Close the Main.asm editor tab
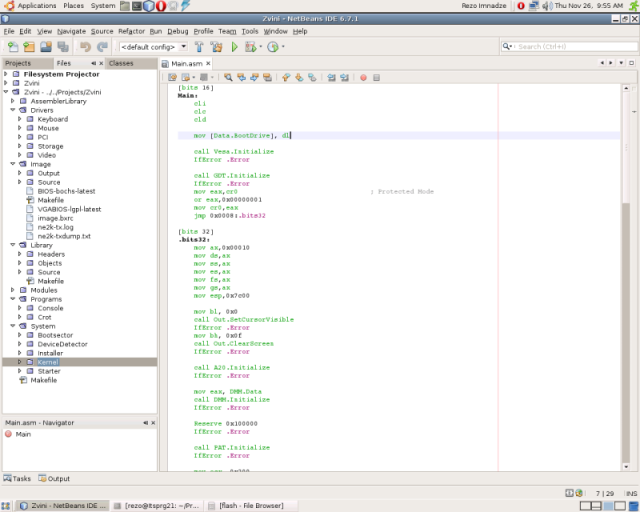640x512 pixels. click(x=208, y=63)
